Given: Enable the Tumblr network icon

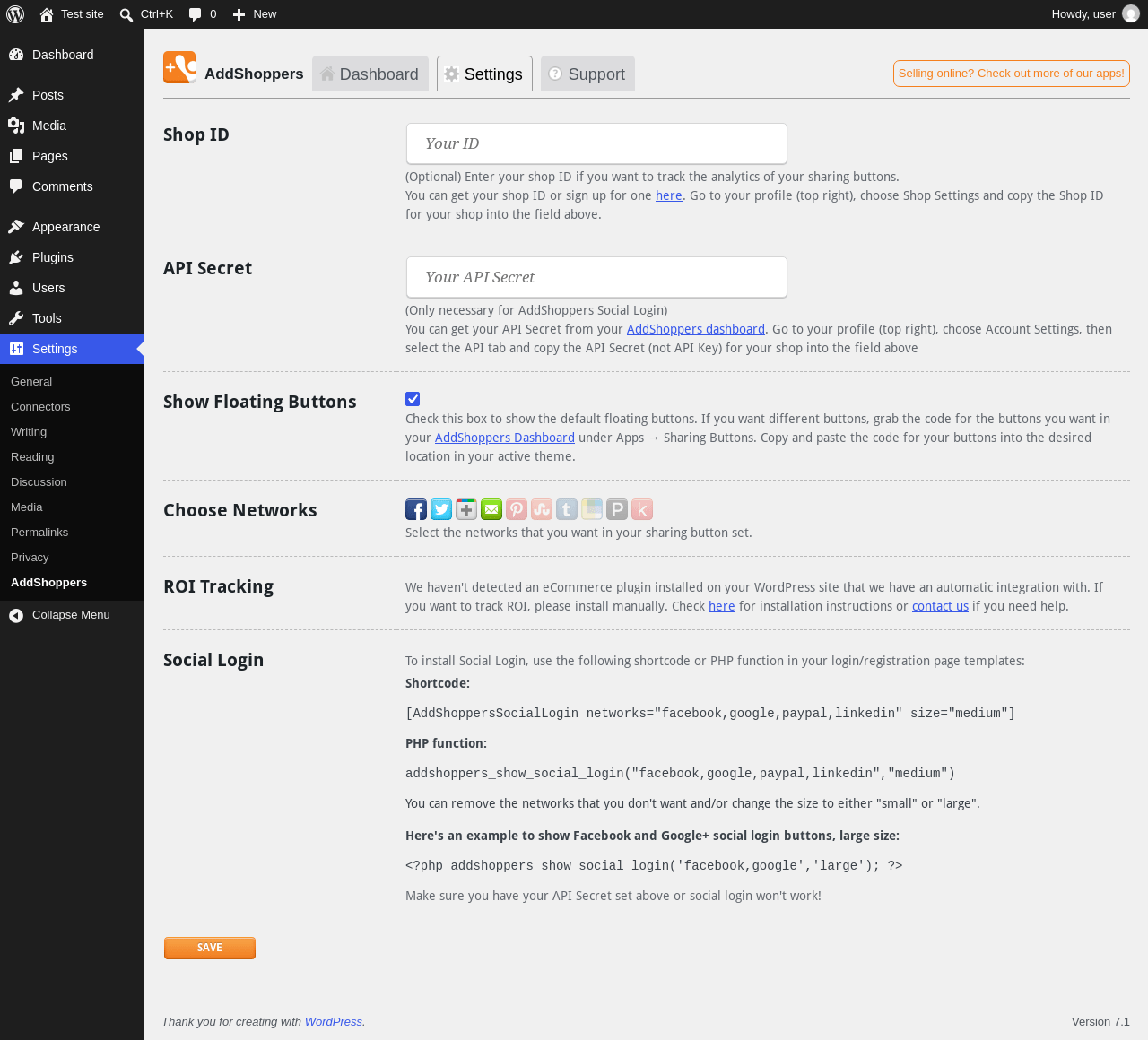Looking at the screenshot, I should 567,509.
